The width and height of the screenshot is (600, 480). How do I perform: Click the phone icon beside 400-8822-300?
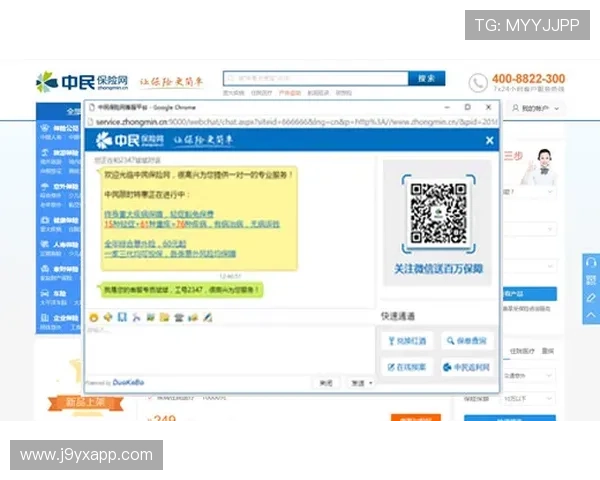click(478, 83)
